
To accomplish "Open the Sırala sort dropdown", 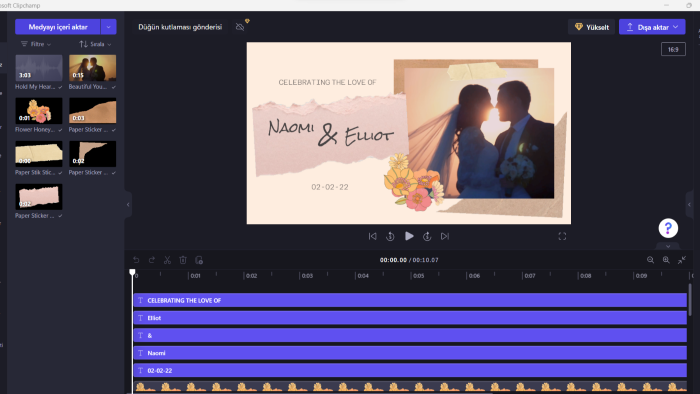I will coord(95,44).
